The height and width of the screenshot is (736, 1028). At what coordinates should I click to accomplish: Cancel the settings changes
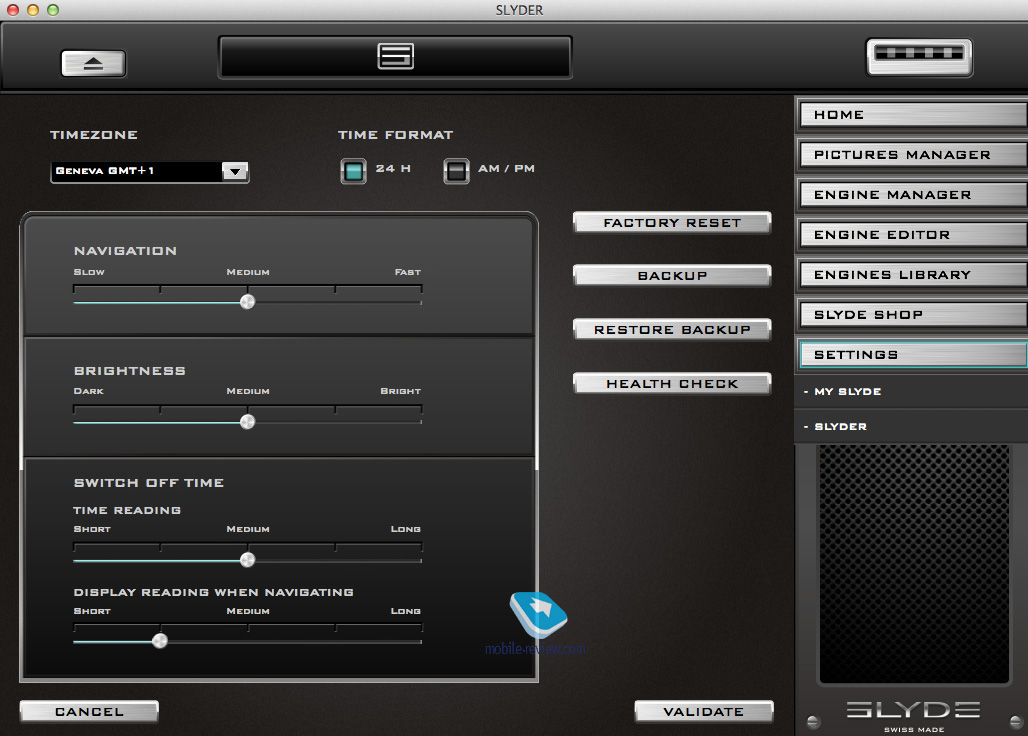pyautogui.click(x=89, y=712)
